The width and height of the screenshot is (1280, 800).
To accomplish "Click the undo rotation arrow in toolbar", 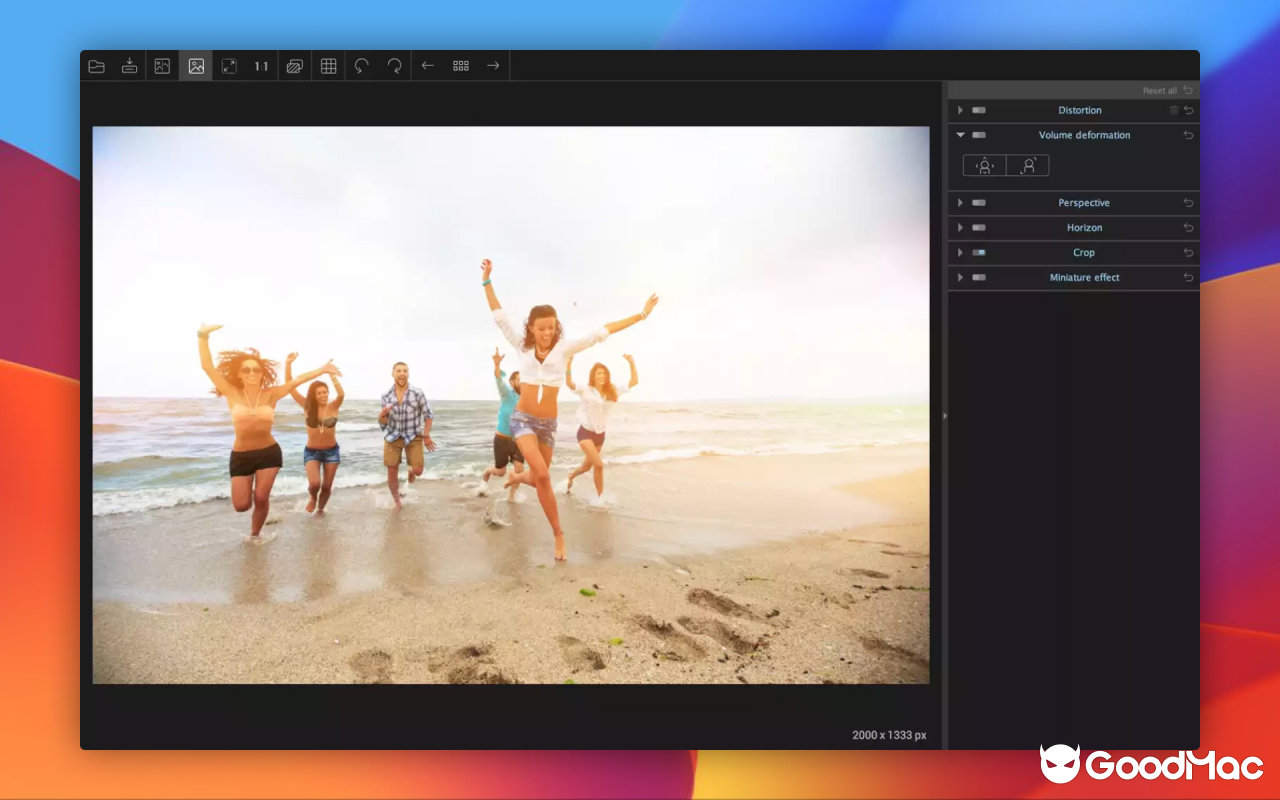I will (361, 65).
